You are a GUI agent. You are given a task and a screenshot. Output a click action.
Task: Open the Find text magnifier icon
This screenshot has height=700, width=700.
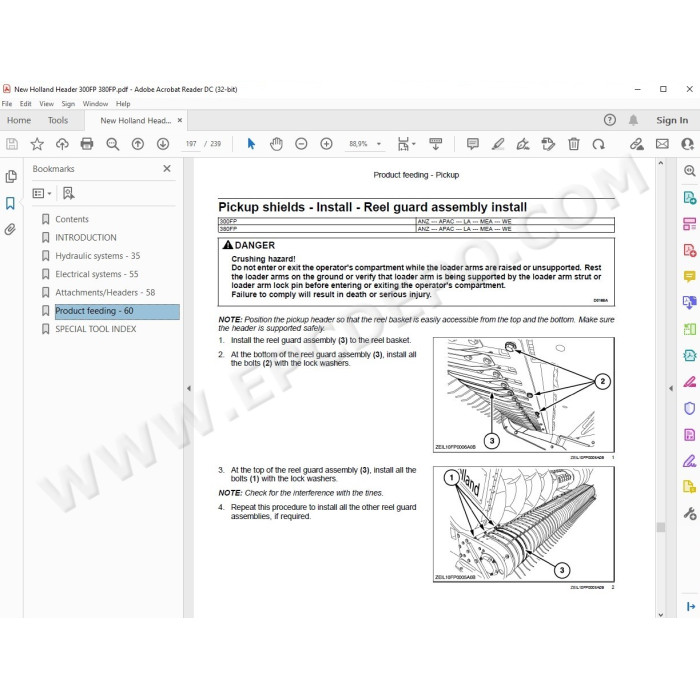click(x=112, y=144)
